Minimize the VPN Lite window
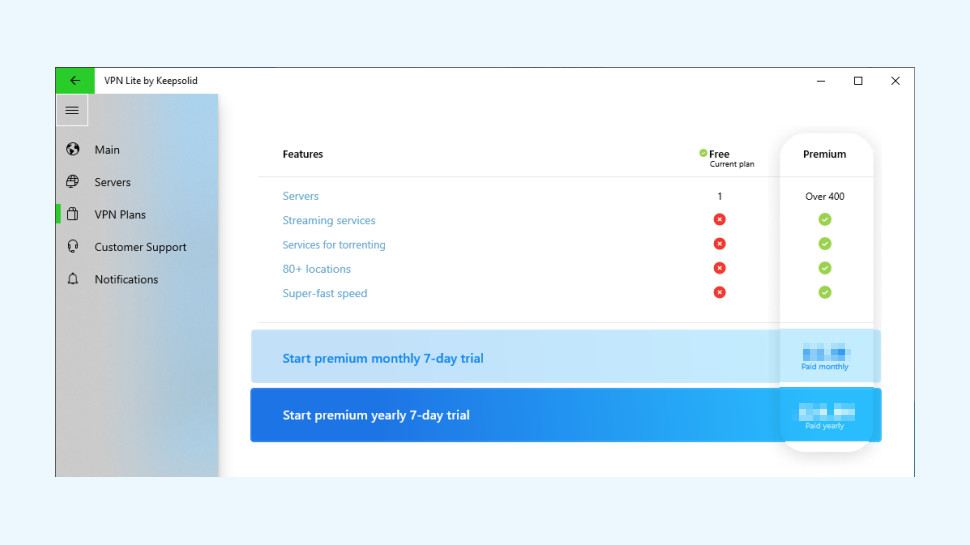970x545 pixels. [x=821, y=81]
